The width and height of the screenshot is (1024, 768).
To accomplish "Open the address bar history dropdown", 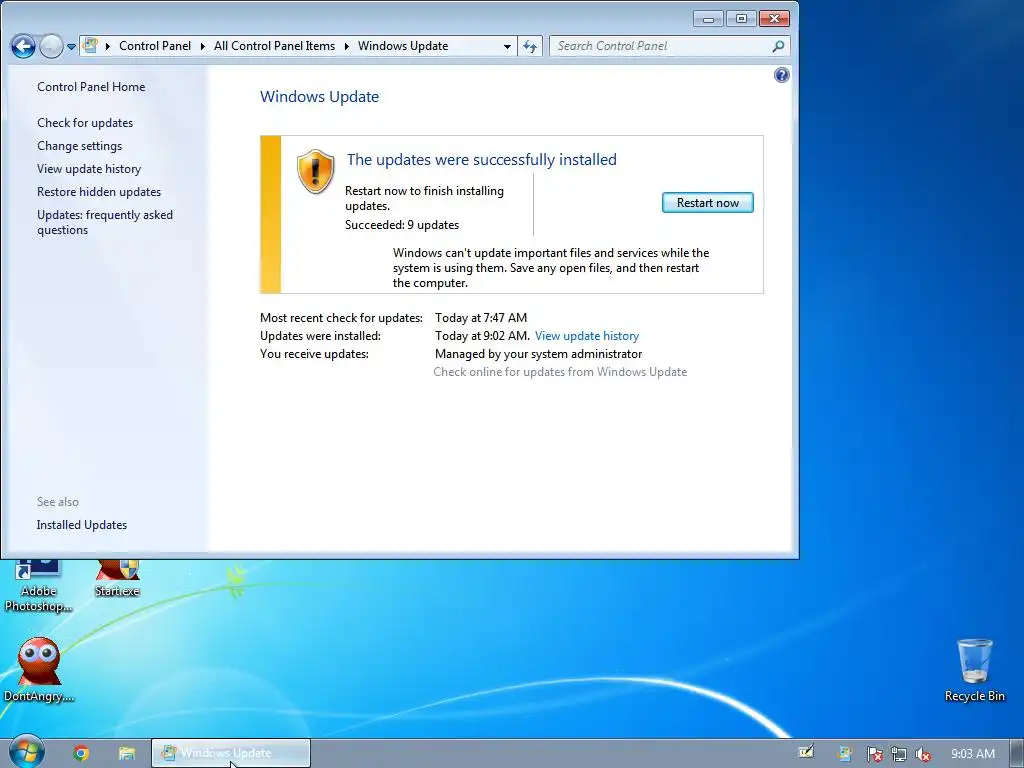I will 507,46.
